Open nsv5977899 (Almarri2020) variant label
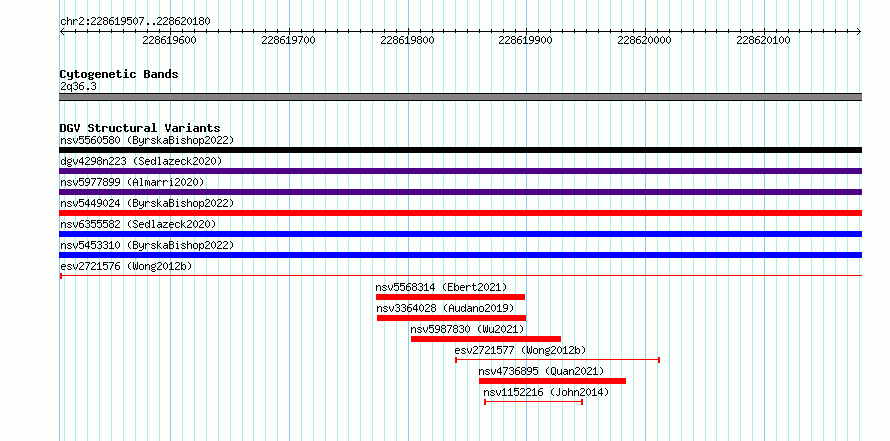The image size is (890, 441). pyautogui.click(x=132, y=182)
